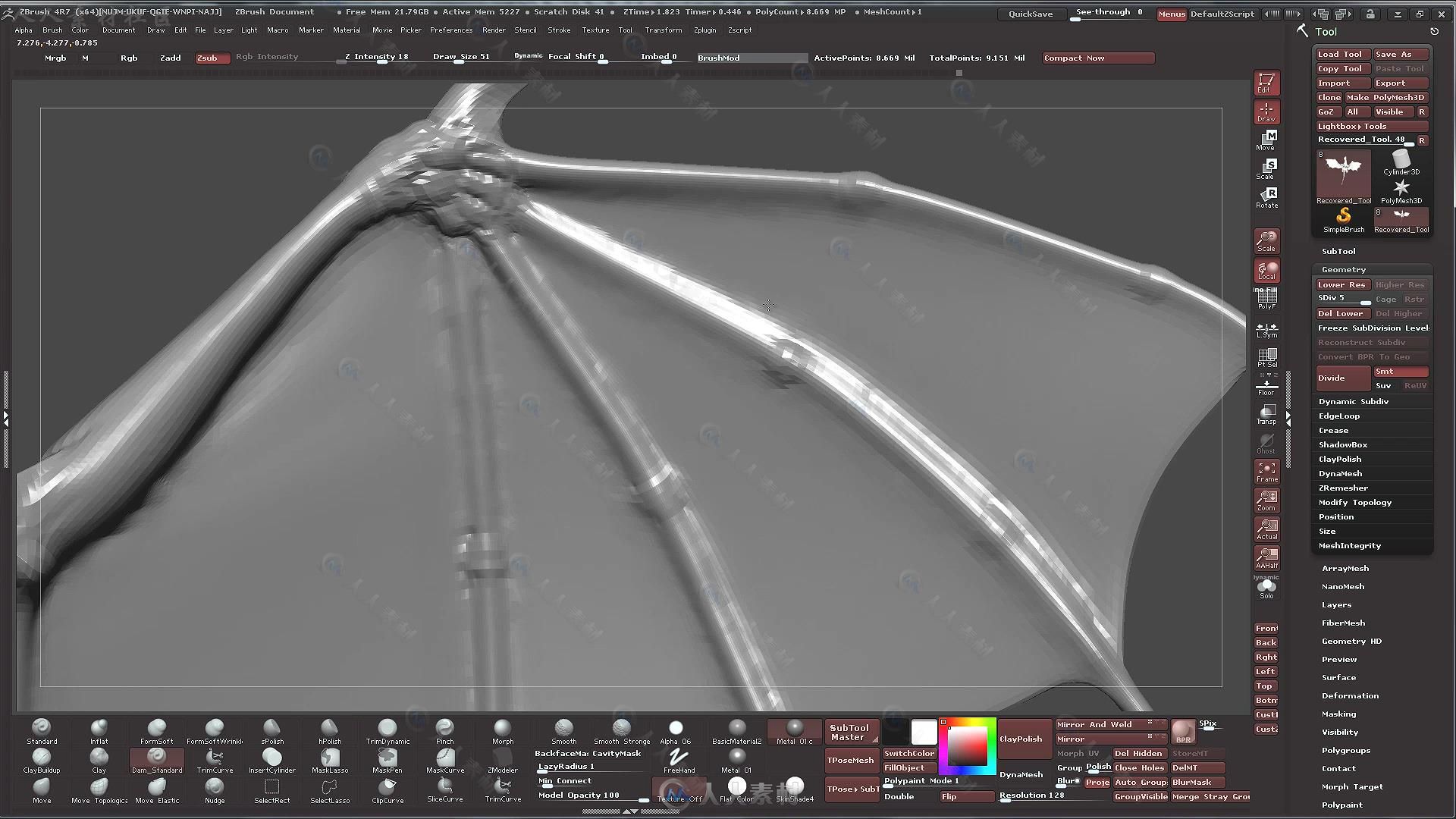The width and height of the screenshot is (1456, 819).
Task: Expand the Polygroups section
Action: (1346, 750)
